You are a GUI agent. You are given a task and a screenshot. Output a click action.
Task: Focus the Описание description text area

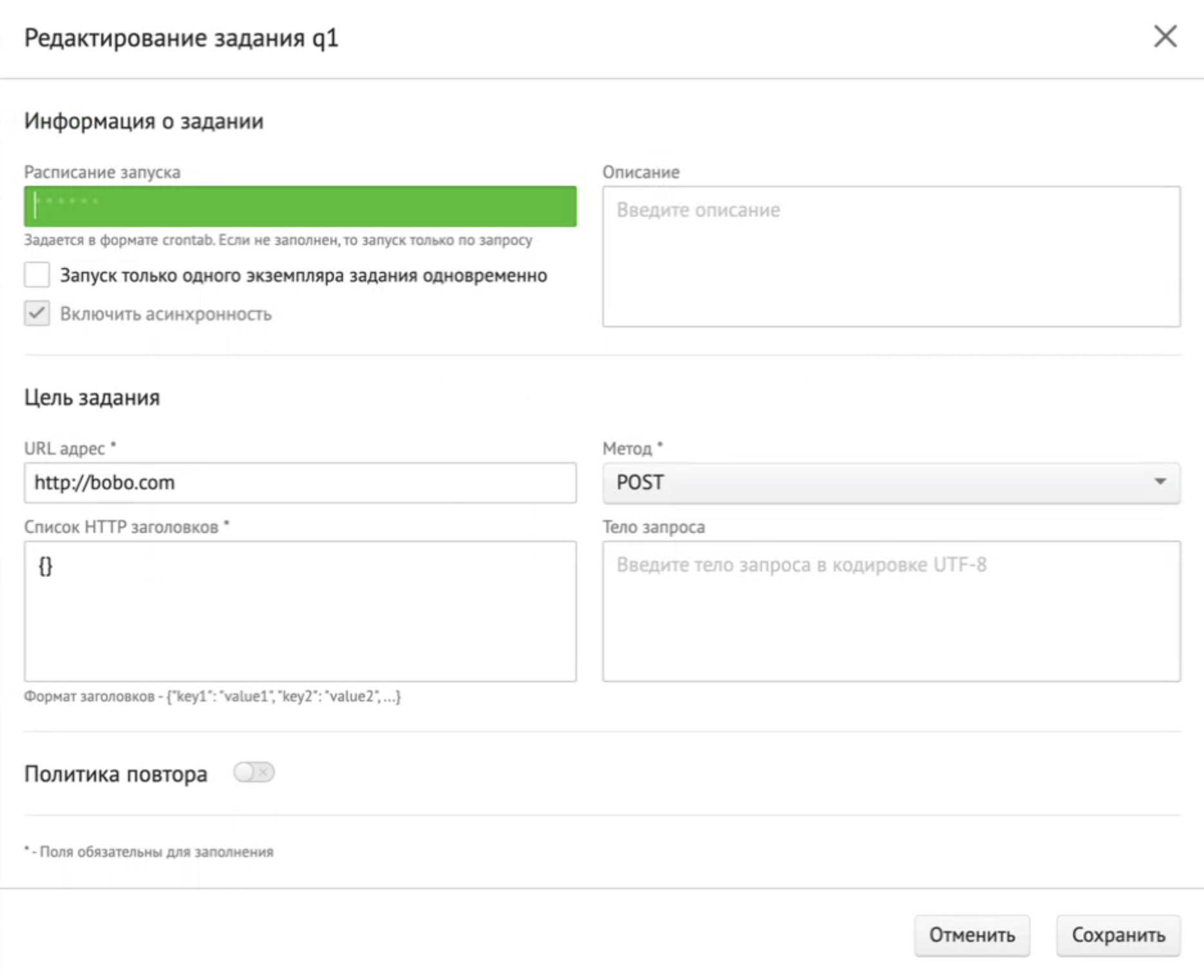point(890,256)
